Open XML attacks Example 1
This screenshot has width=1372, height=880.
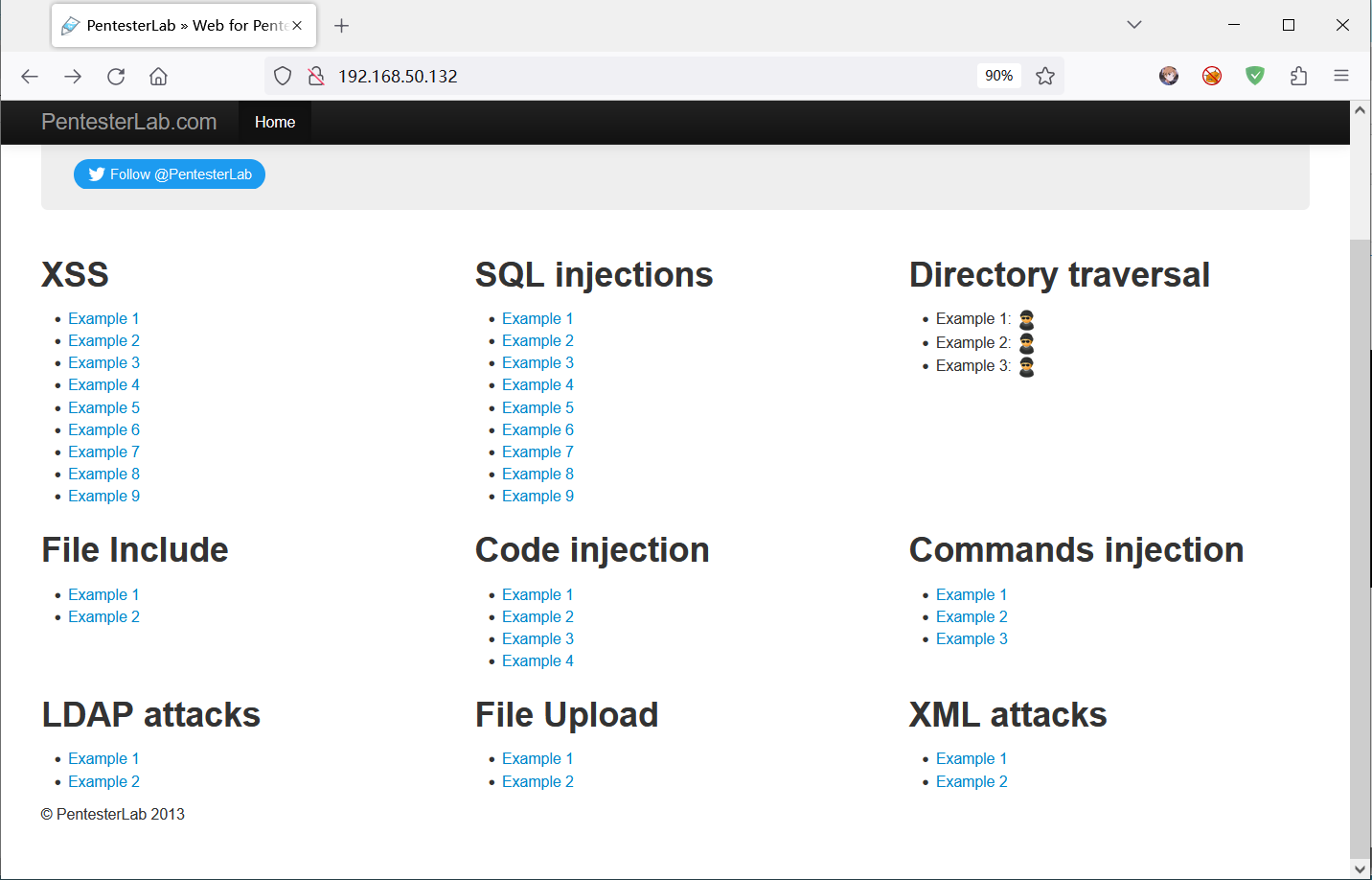[972, 758]
